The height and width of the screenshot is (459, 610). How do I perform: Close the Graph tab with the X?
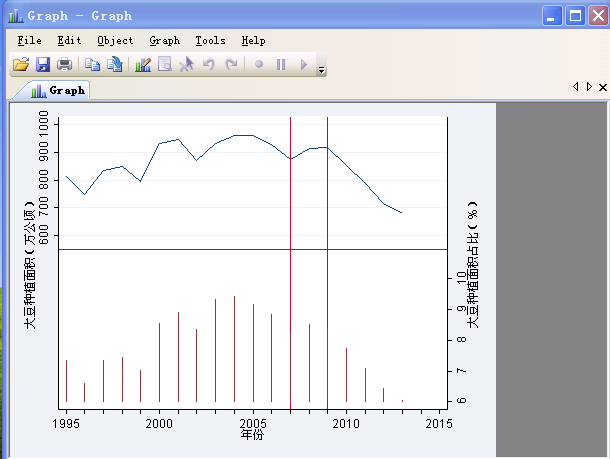pyautogui.click(x=602, y=88)
